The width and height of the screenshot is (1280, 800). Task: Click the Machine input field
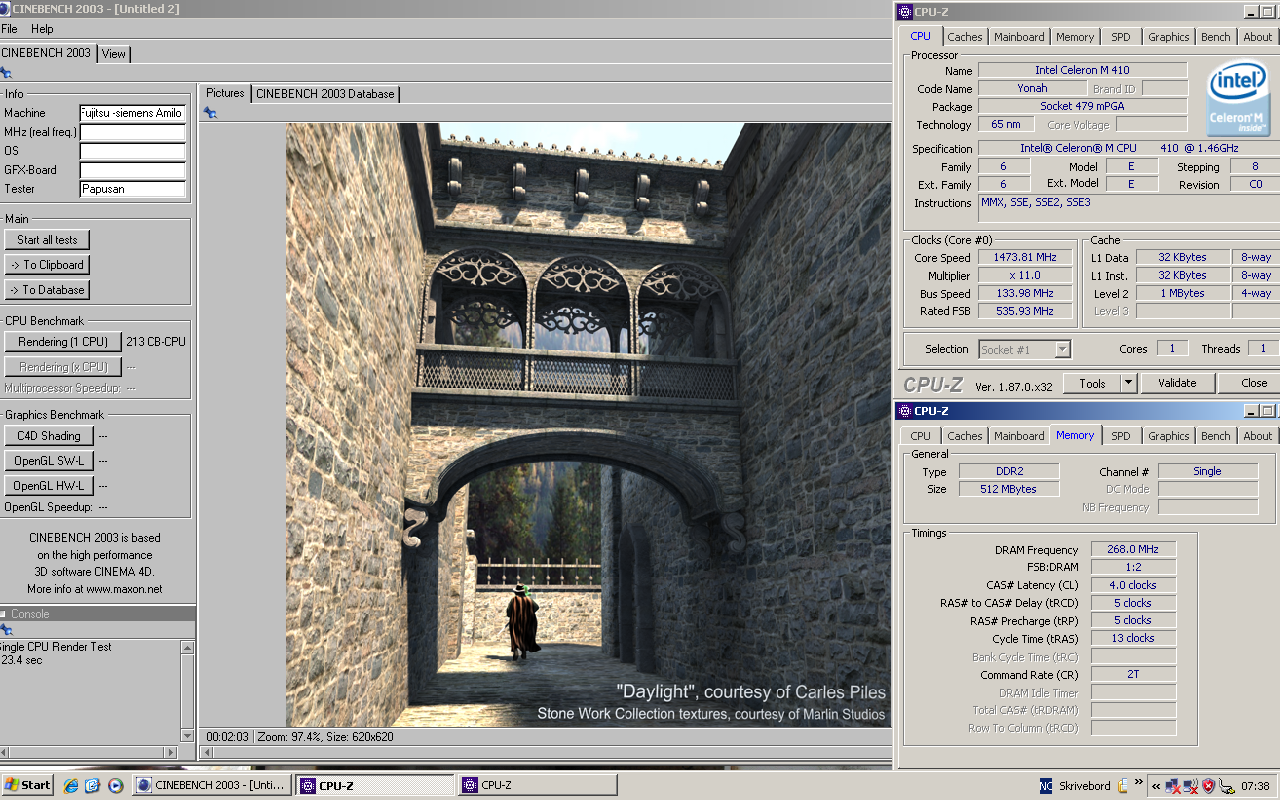[x=132, y=113]
